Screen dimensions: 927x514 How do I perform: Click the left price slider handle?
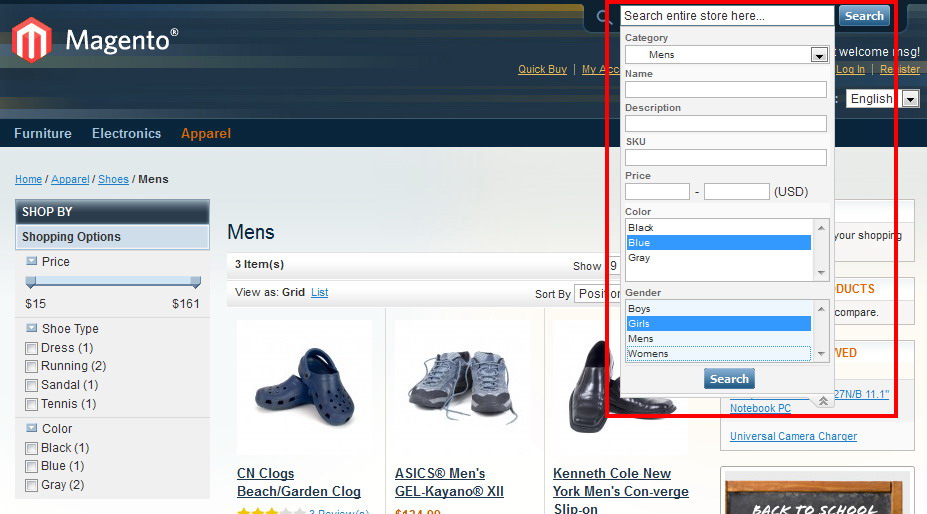[30, 282]
